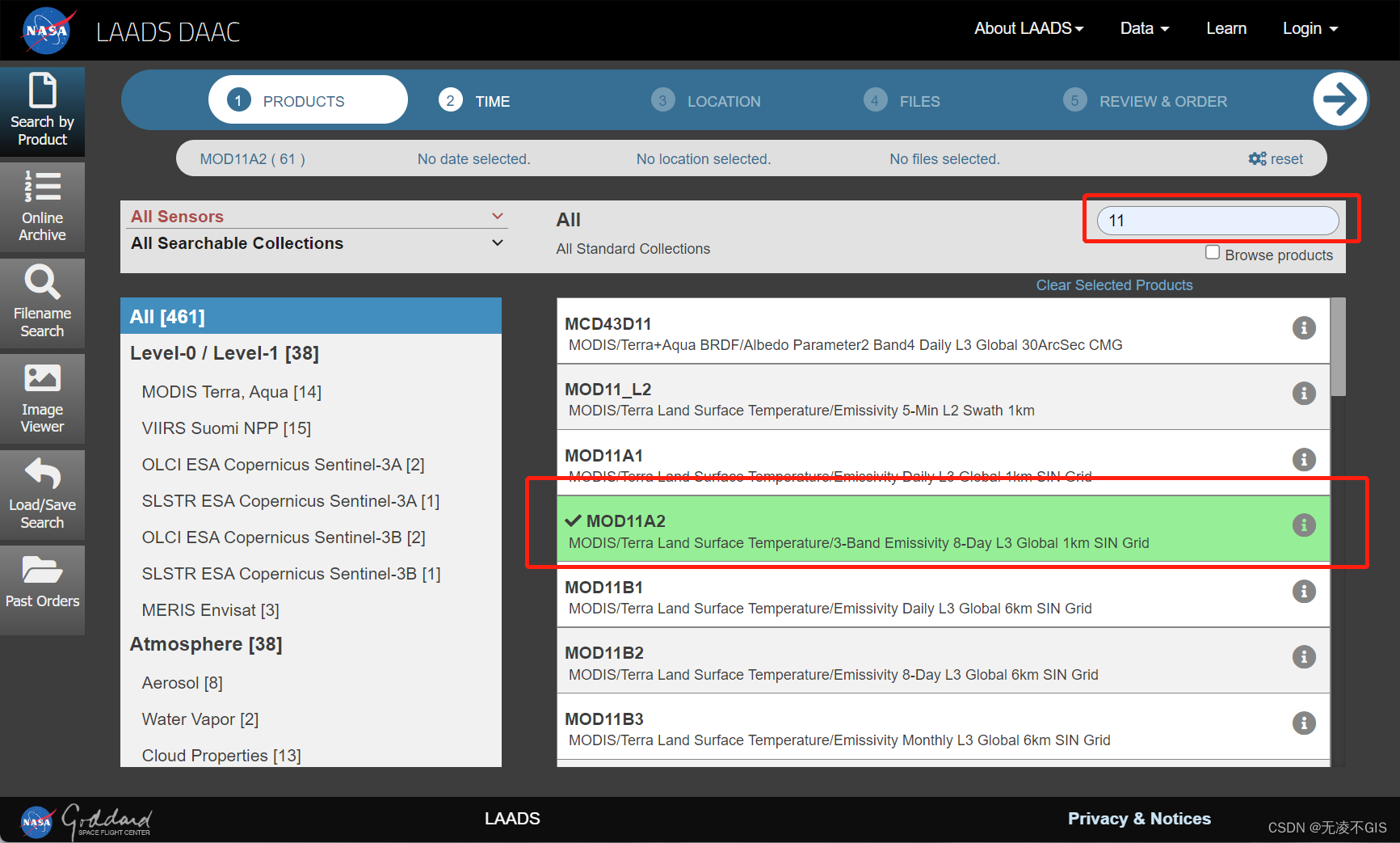This screenshot has width=1400, height=843.
Task: Select SLSTR ESA Copernicus Sentinel-3A [1]
Action: tap(291, 500)
